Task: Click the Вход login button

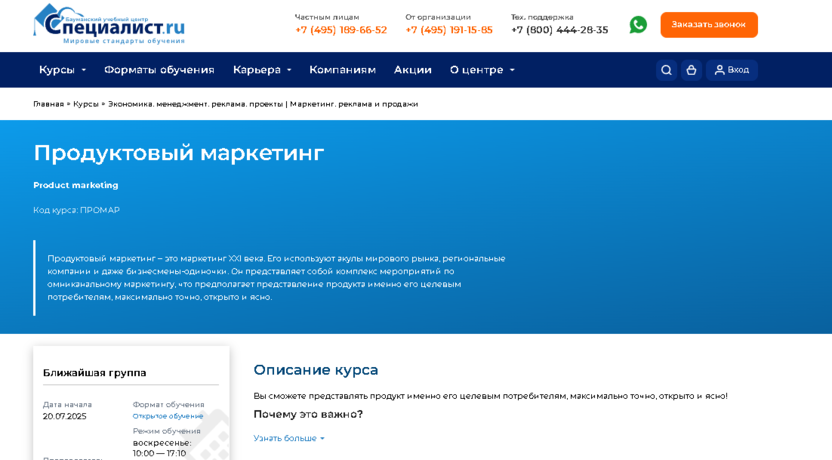Action: [732, 70]
